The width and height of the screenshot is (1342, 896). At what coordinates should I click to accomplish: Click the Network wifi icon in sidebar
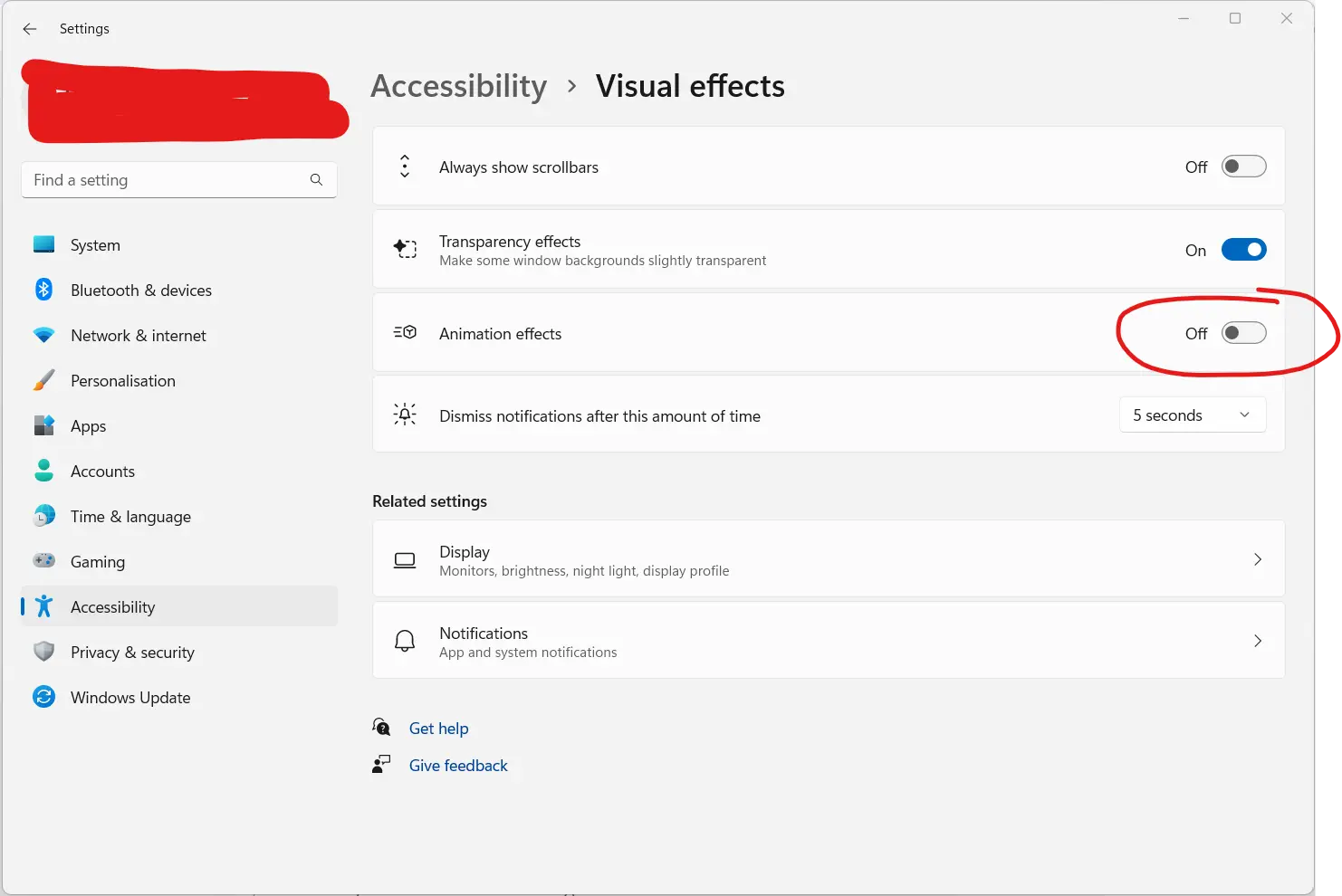click(x=43, y=335)
